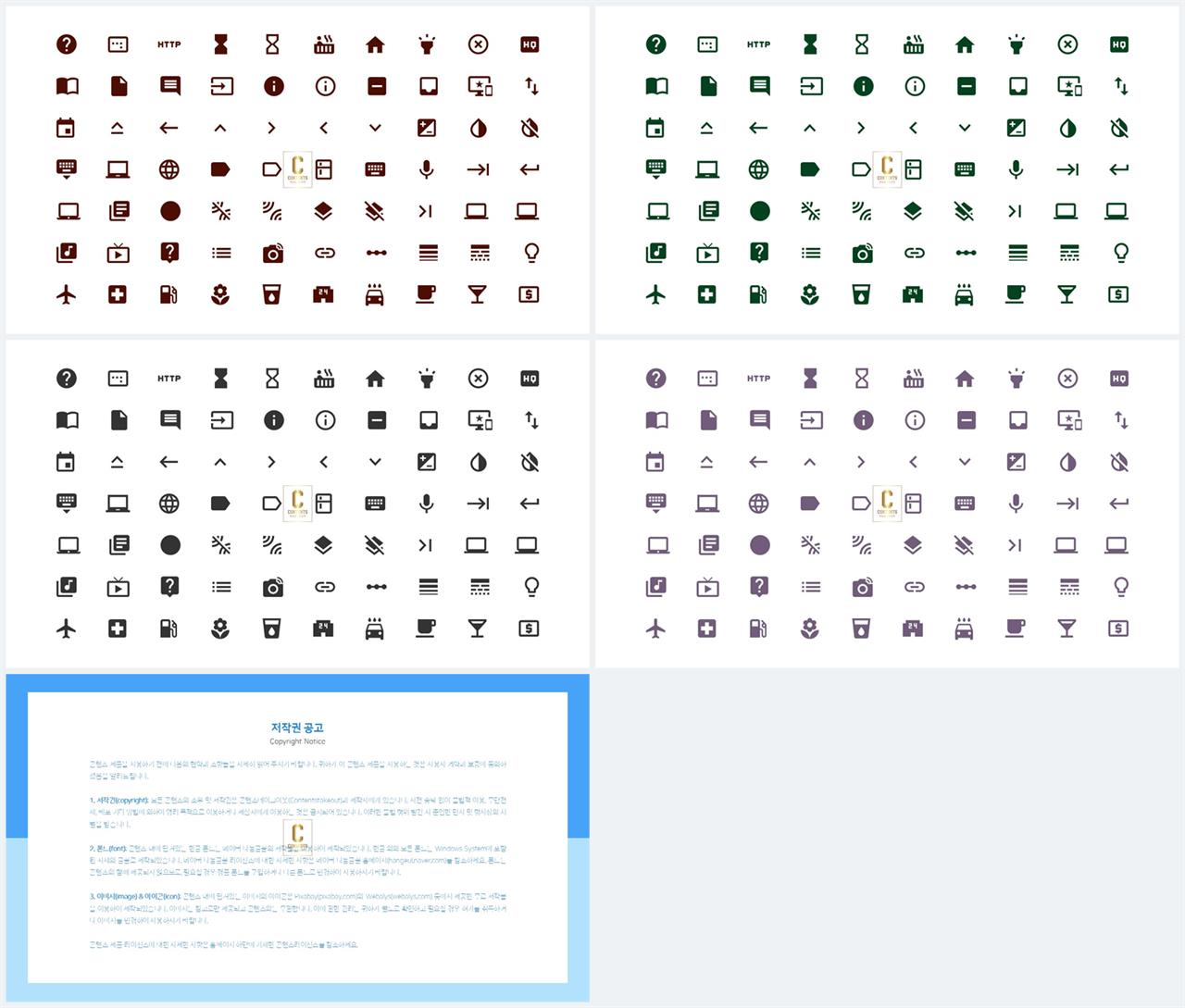Click the maroon home icon

(x=375, y=44)
